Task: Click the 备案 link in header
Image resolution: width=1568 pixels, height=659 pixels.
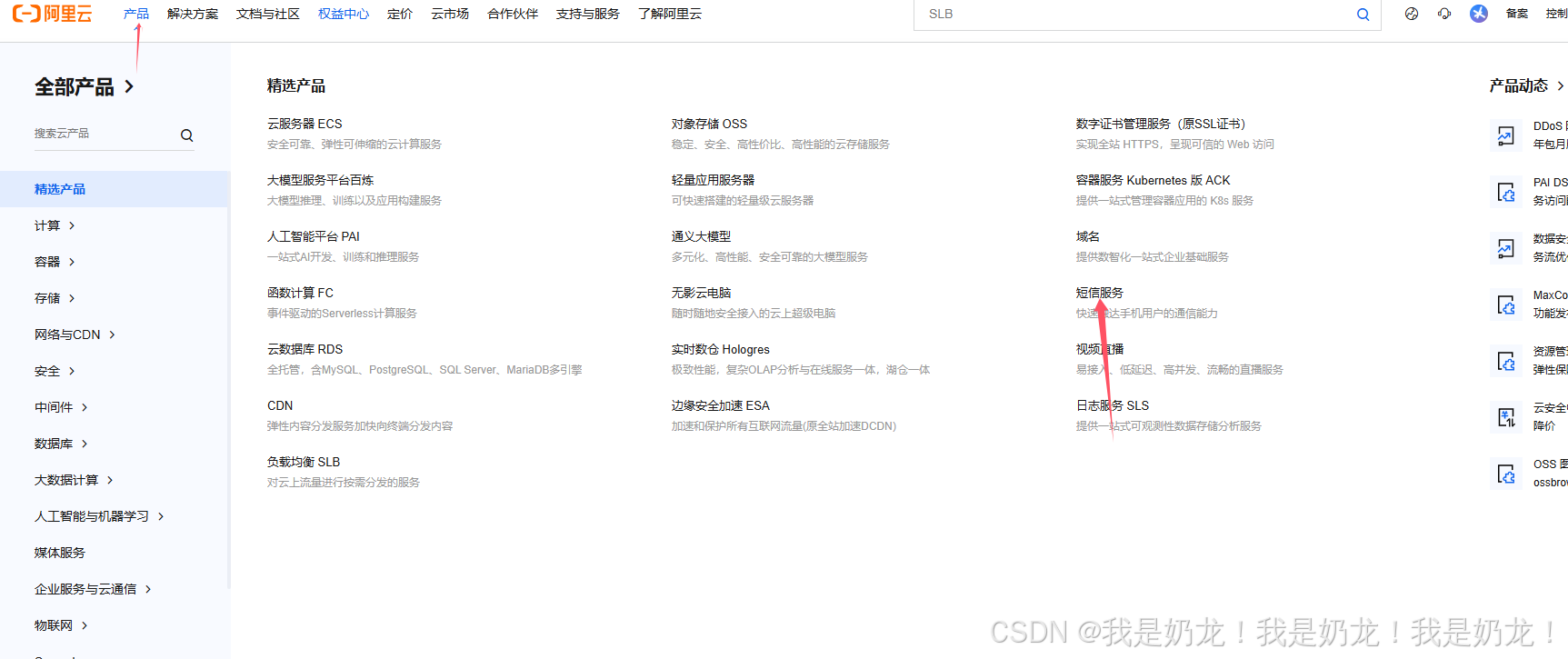Action: (1517, 14)
